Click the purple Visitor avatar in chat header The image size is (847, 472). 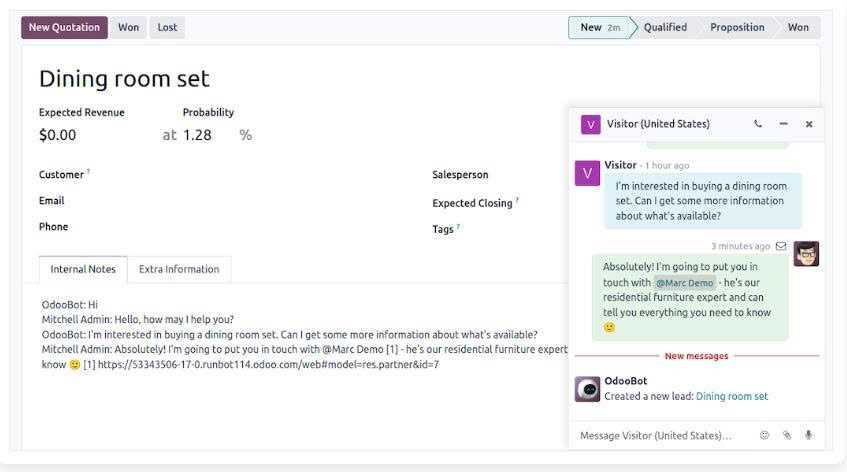[591, 124]
